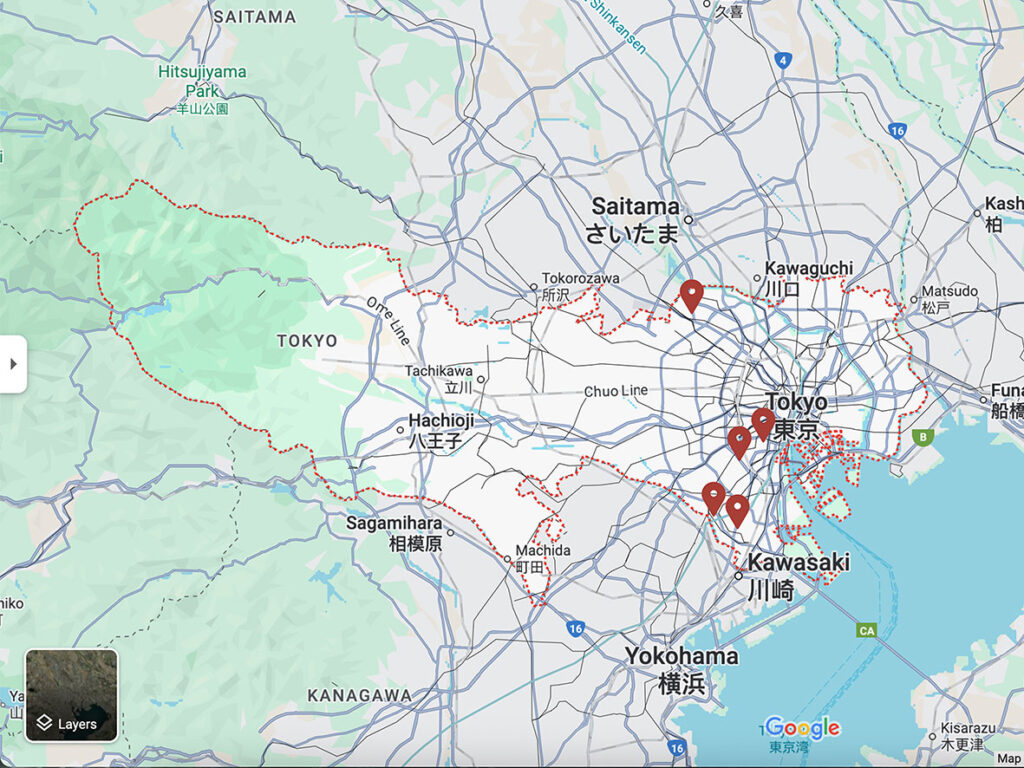Image resolution: width=1024 pixels, height=768 pixels.
Task: Click the Kawaguchi 川口 label
Action: 808,278
